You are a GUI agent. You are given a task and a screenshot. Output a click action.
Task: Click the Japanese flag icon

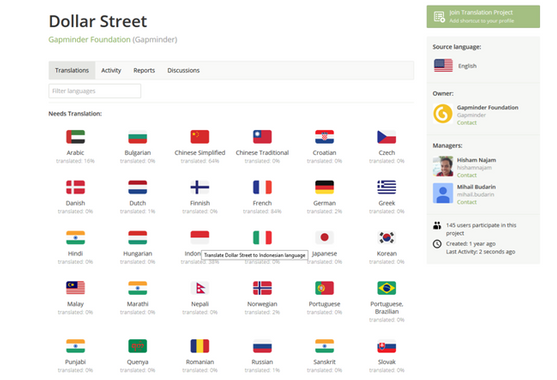click(324, 238)
